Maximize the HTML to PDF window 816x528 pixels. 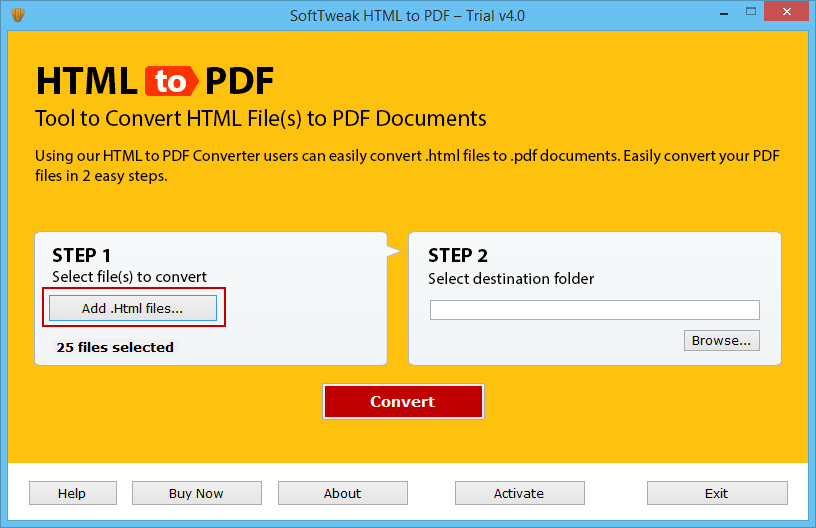pos(750,11)
